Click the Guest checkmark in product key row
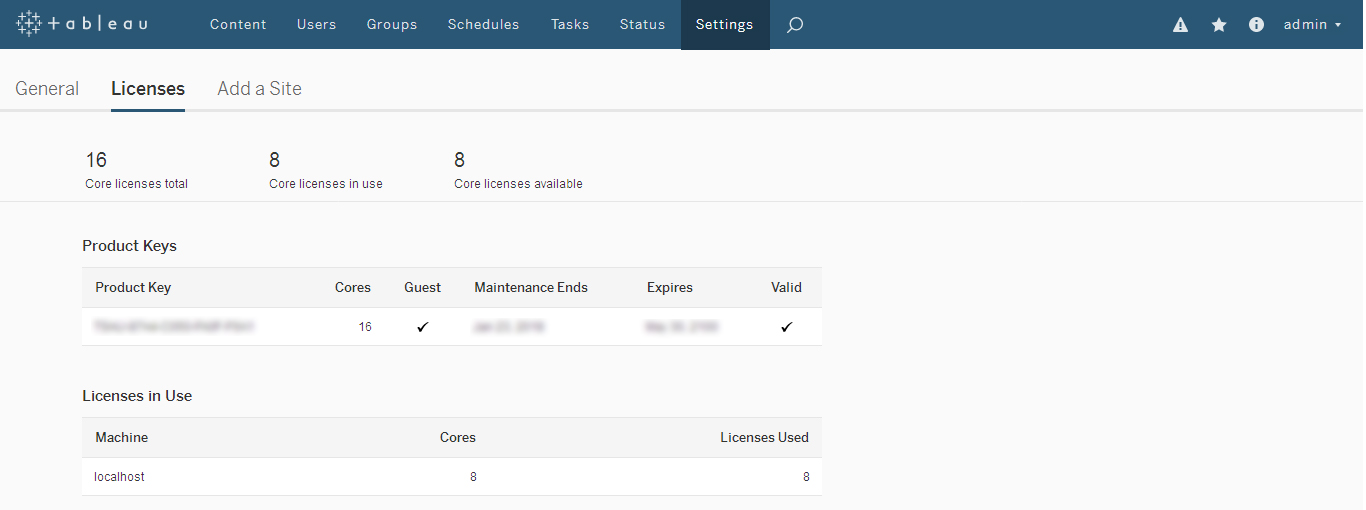This screenshot has width=1366, height=510. tap(422, 327)
